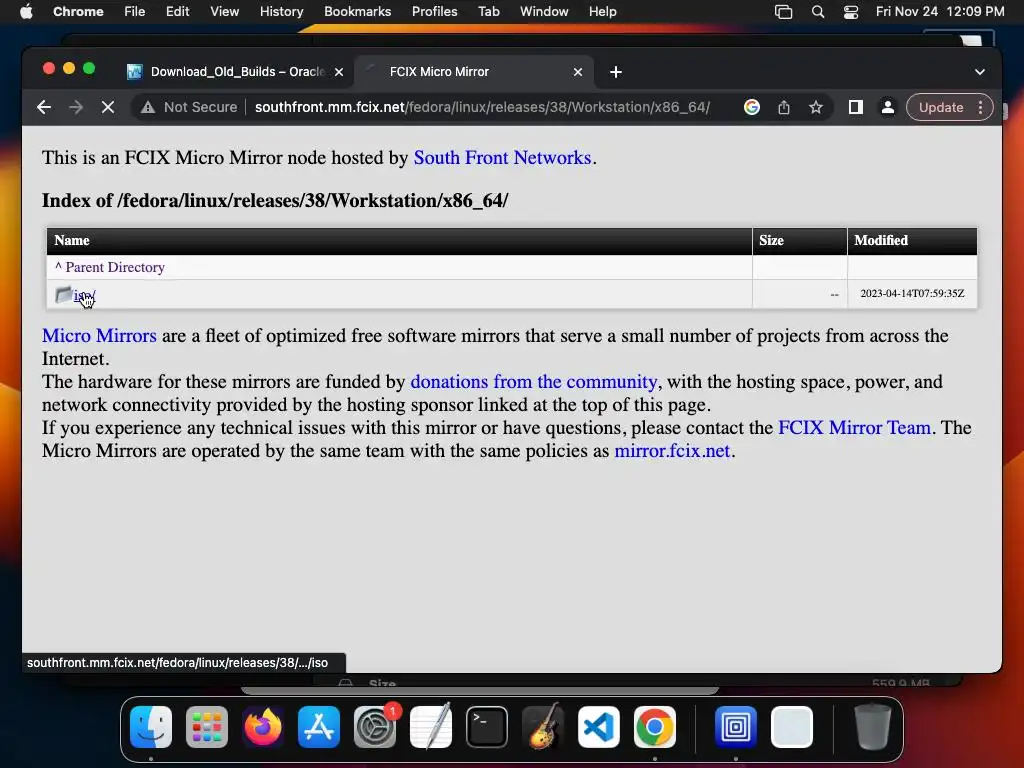Open the Chrome profile avatar icon
Image resolution: width=1024 pixels, height=768 pixels.
point(888,107)
